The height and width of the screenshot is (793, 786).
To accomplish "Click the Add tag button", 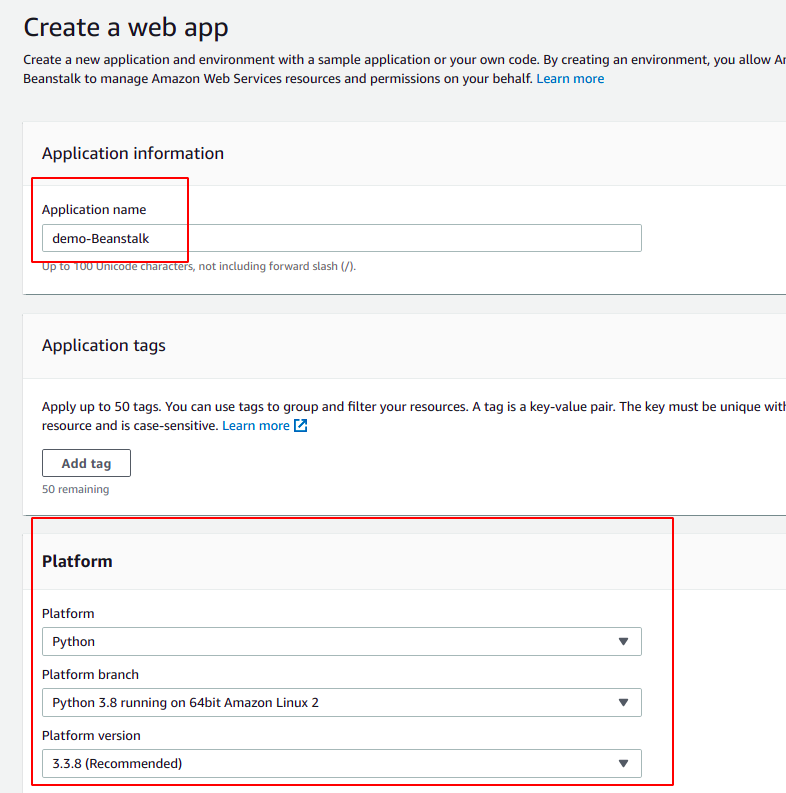I will [x=86, y=463].
